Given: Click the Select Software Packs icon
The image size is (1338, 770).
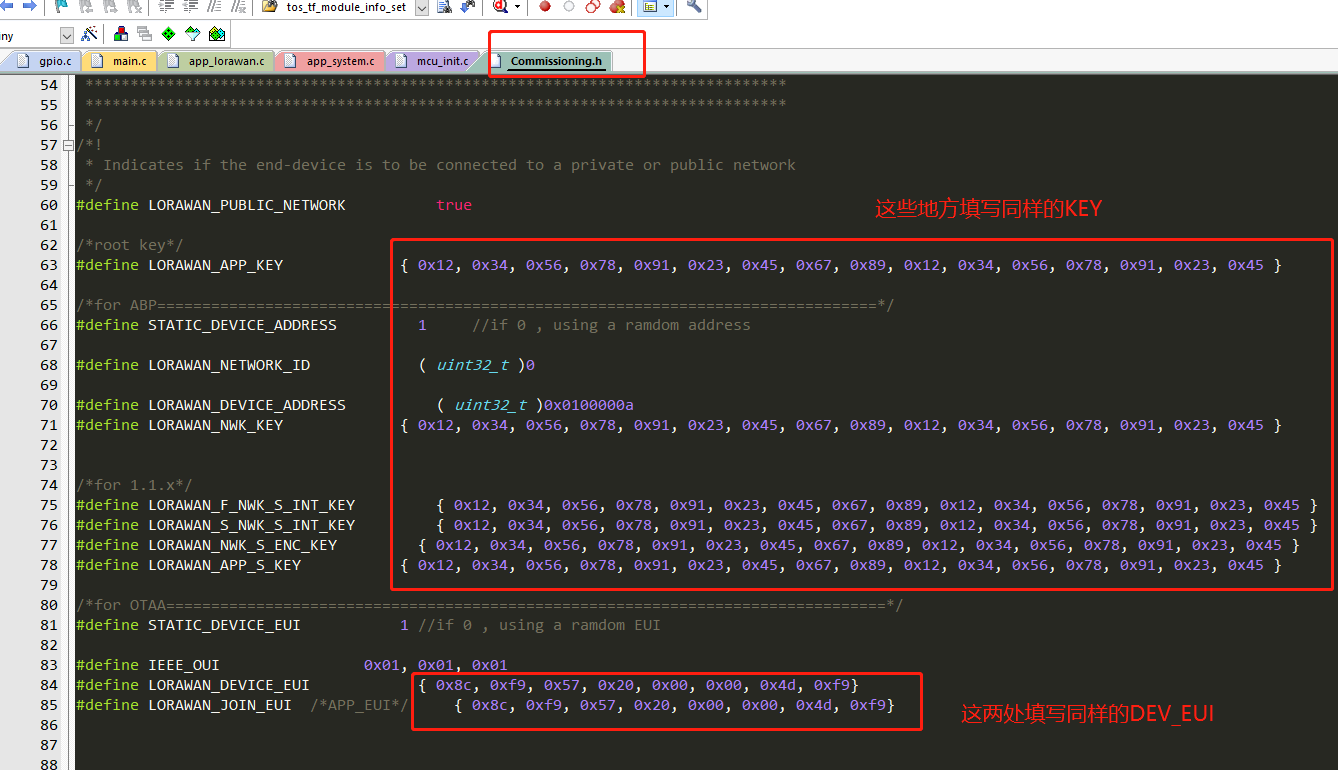Looking at the screenshot, I should tap(192, 34).
